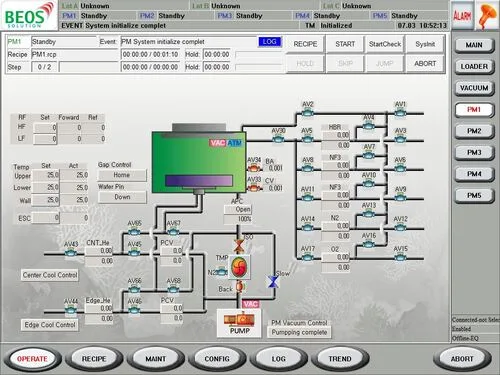This screenshot has height=375, width=500.
Task: Open the MAINT menu
Action: pos(155,359)
